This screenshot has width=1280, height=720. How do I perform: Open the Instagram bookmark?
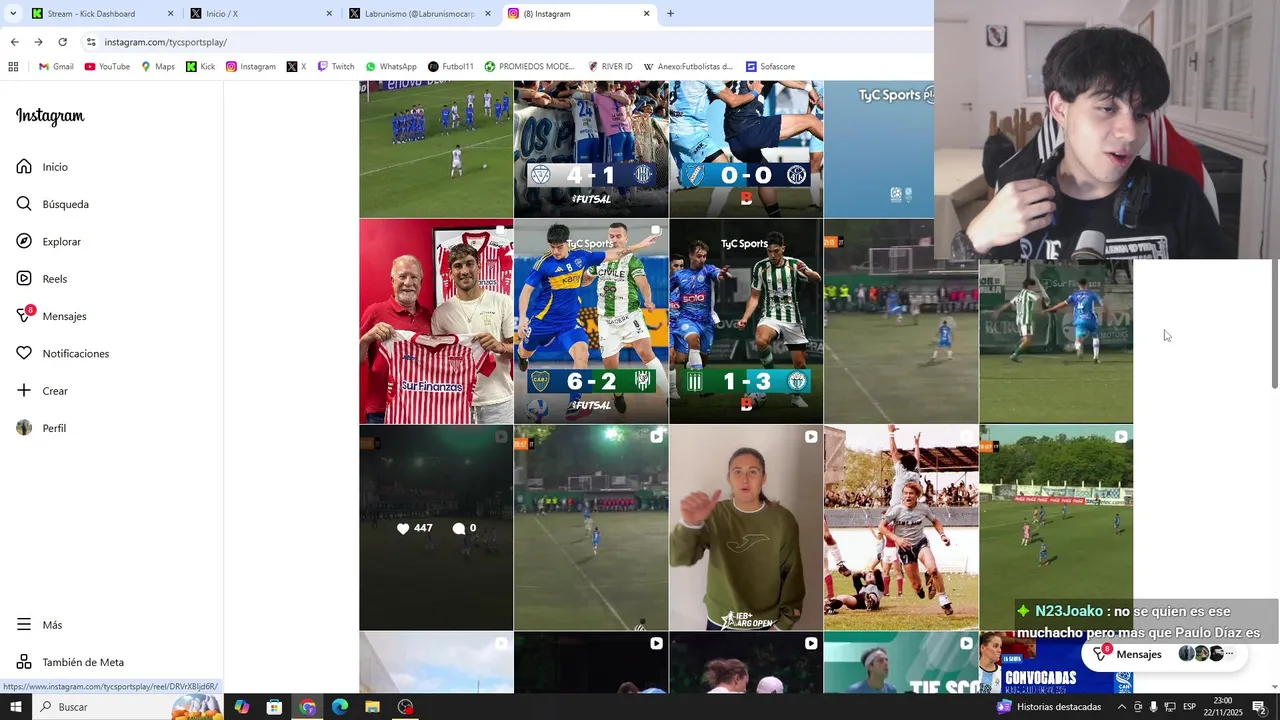(251, 67)
